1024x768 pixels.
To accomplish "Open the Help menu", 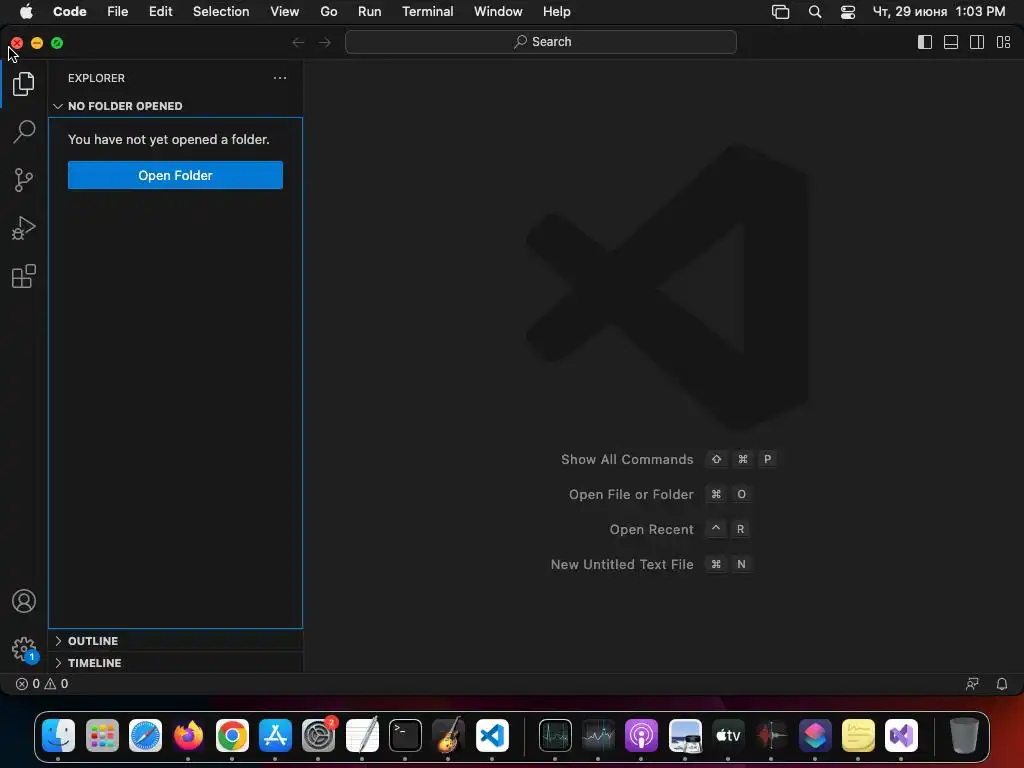I will point(556,12).
